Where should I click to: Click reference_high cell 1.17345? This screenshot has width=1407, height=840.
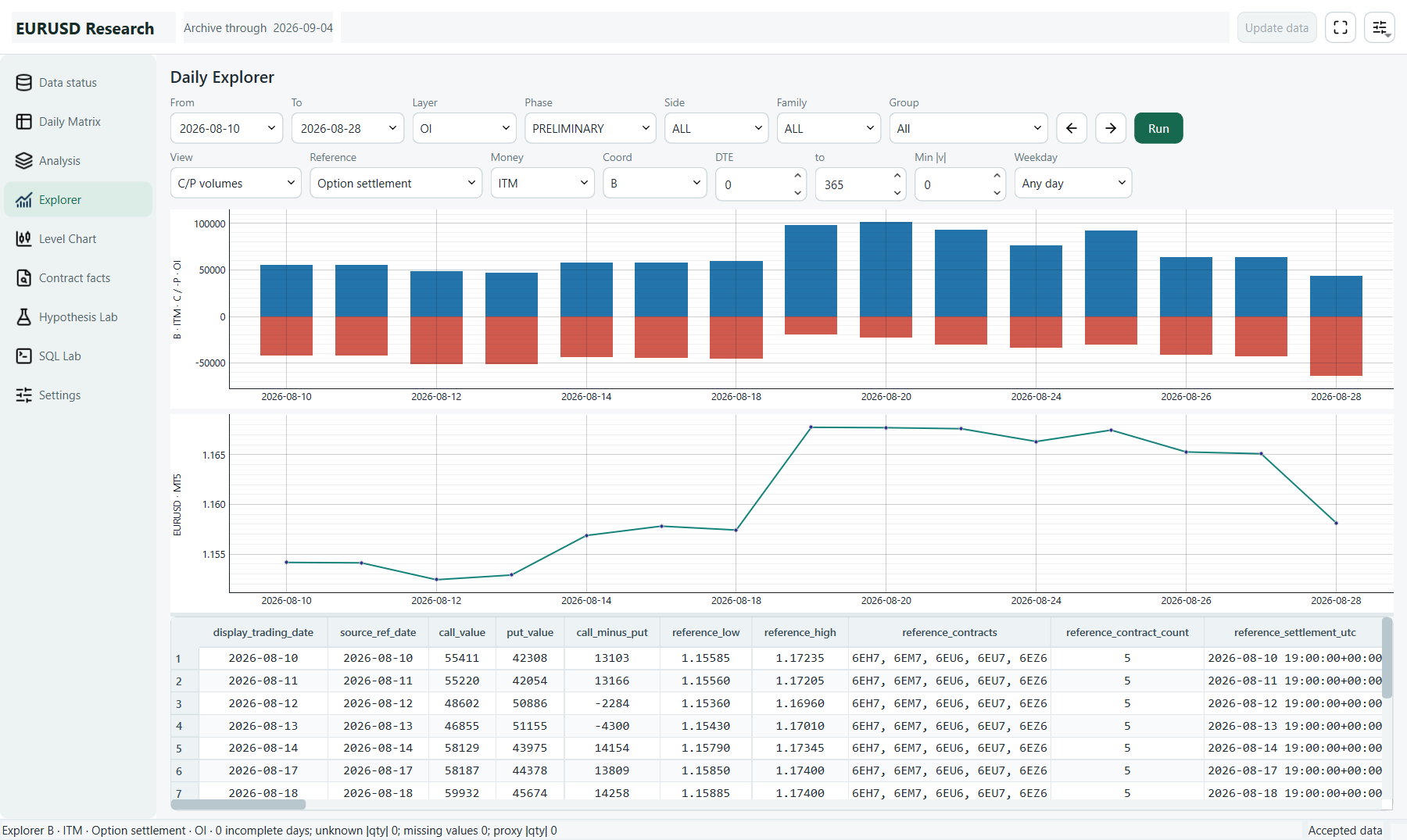pyautogui.click(x=800, y=749)
